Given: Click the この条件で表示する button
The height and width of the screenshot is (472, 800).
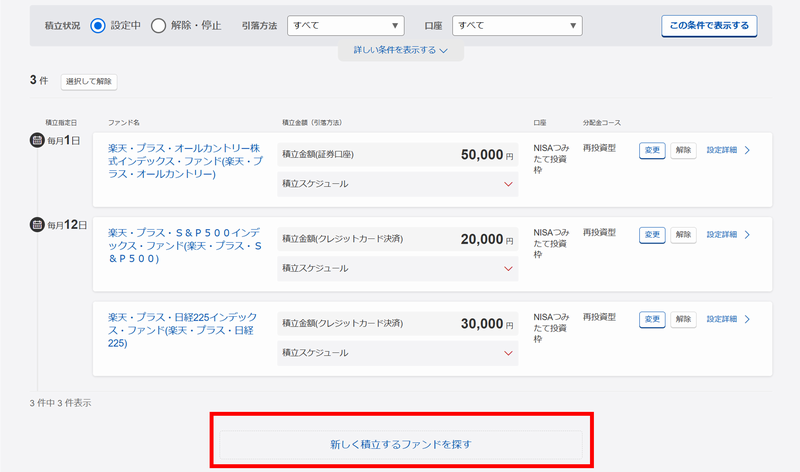Looking at the screenshot, I should click(x=709, y=26).
